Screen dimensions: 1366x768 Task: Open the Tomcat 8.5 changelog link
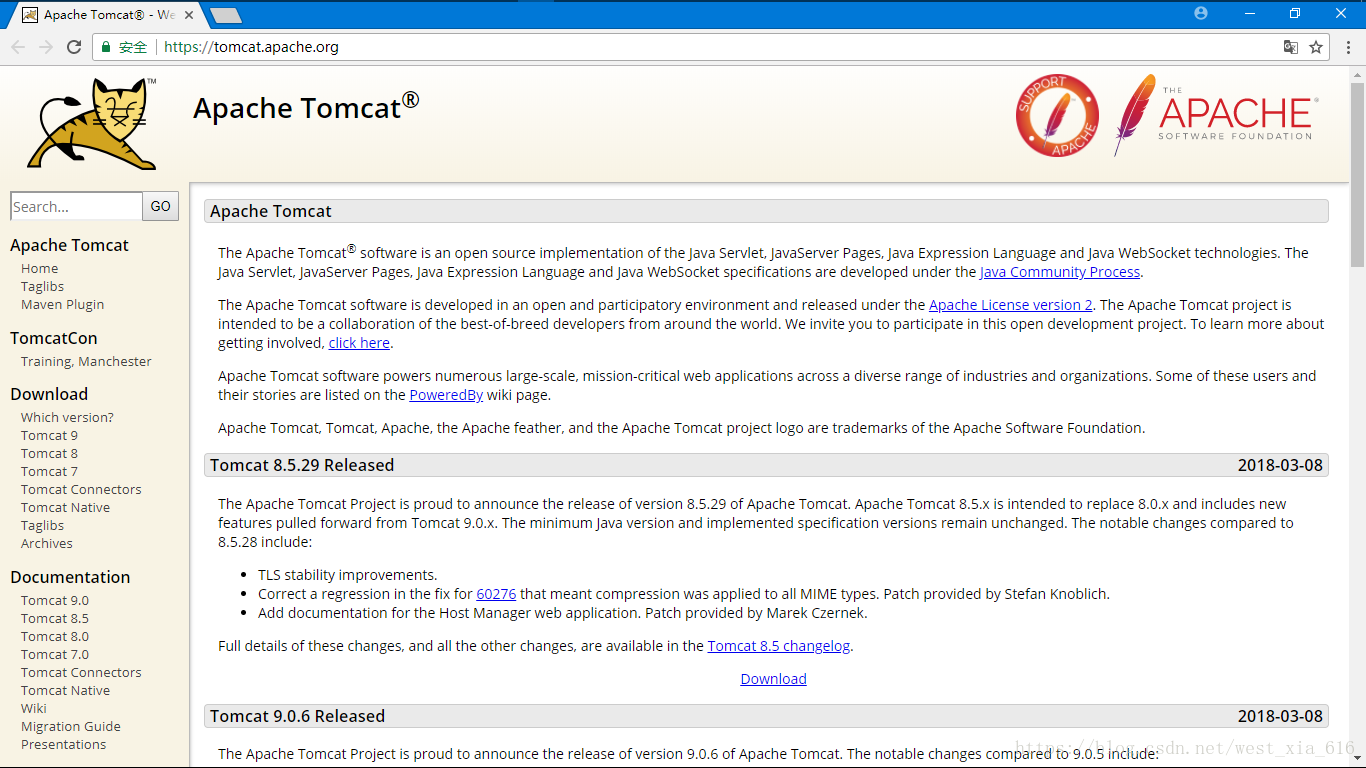(x=779, y=646)
